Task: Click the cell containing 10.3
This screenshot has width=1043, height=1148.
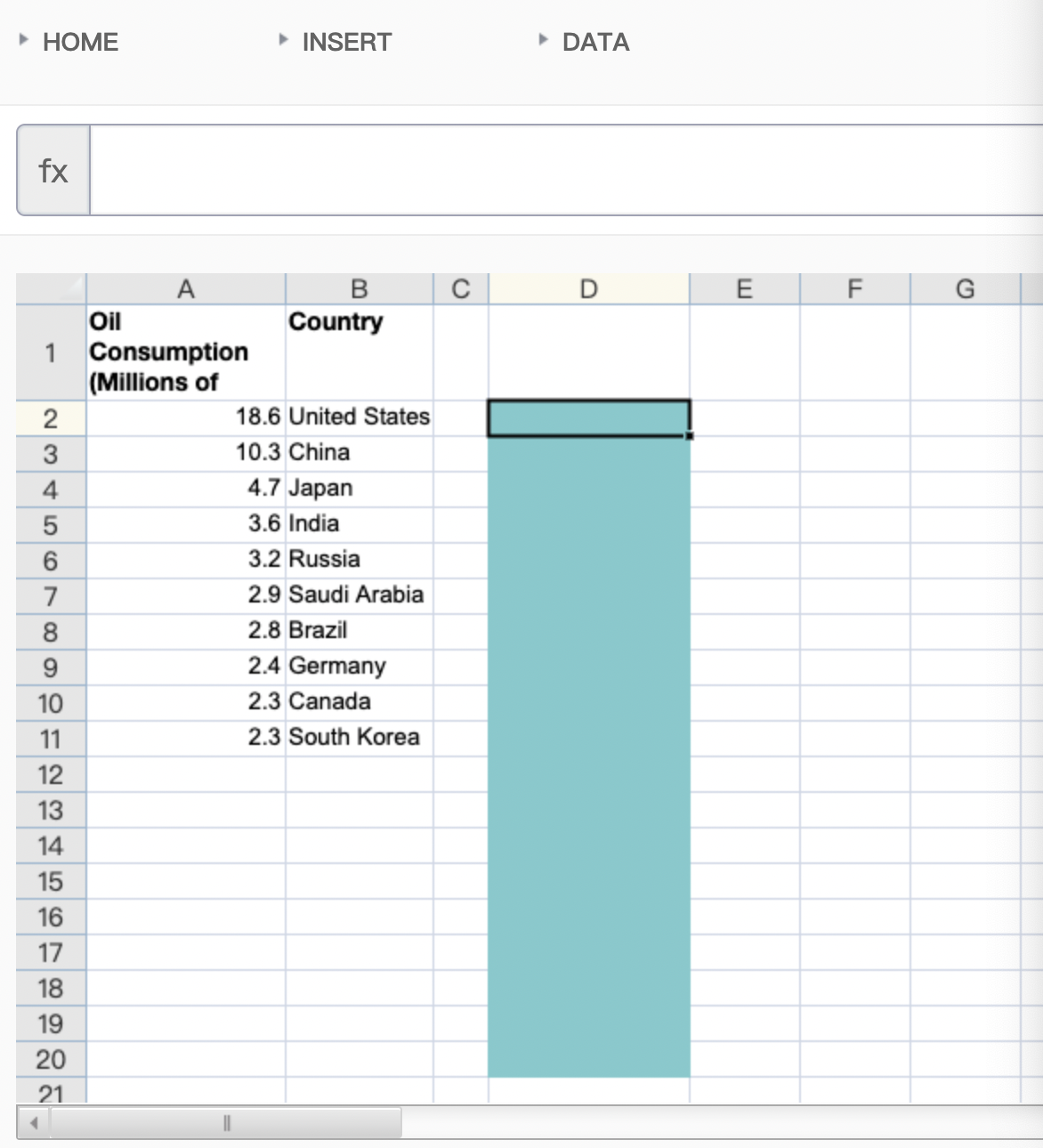Action: (x=186, y=454)
